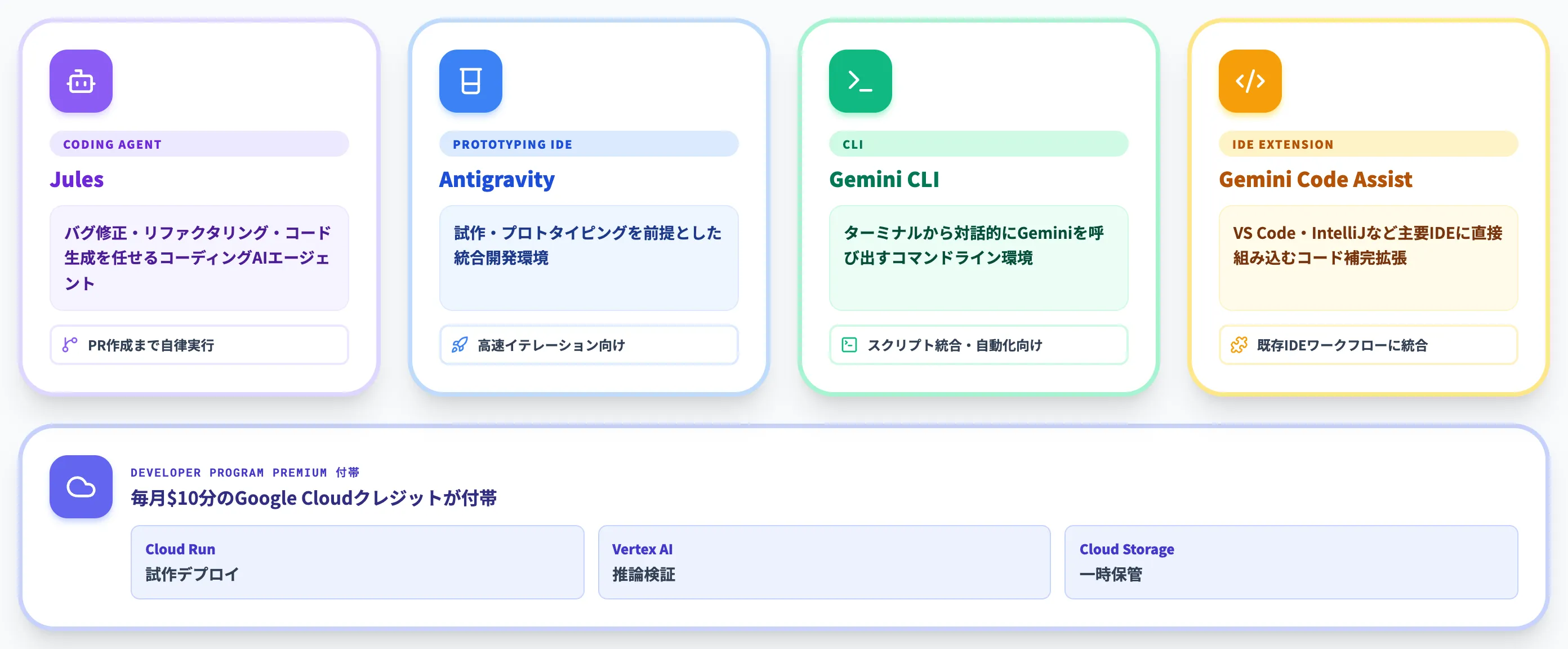
Task: Click the Jules description starting バグ修正
Action: (199, 258)
